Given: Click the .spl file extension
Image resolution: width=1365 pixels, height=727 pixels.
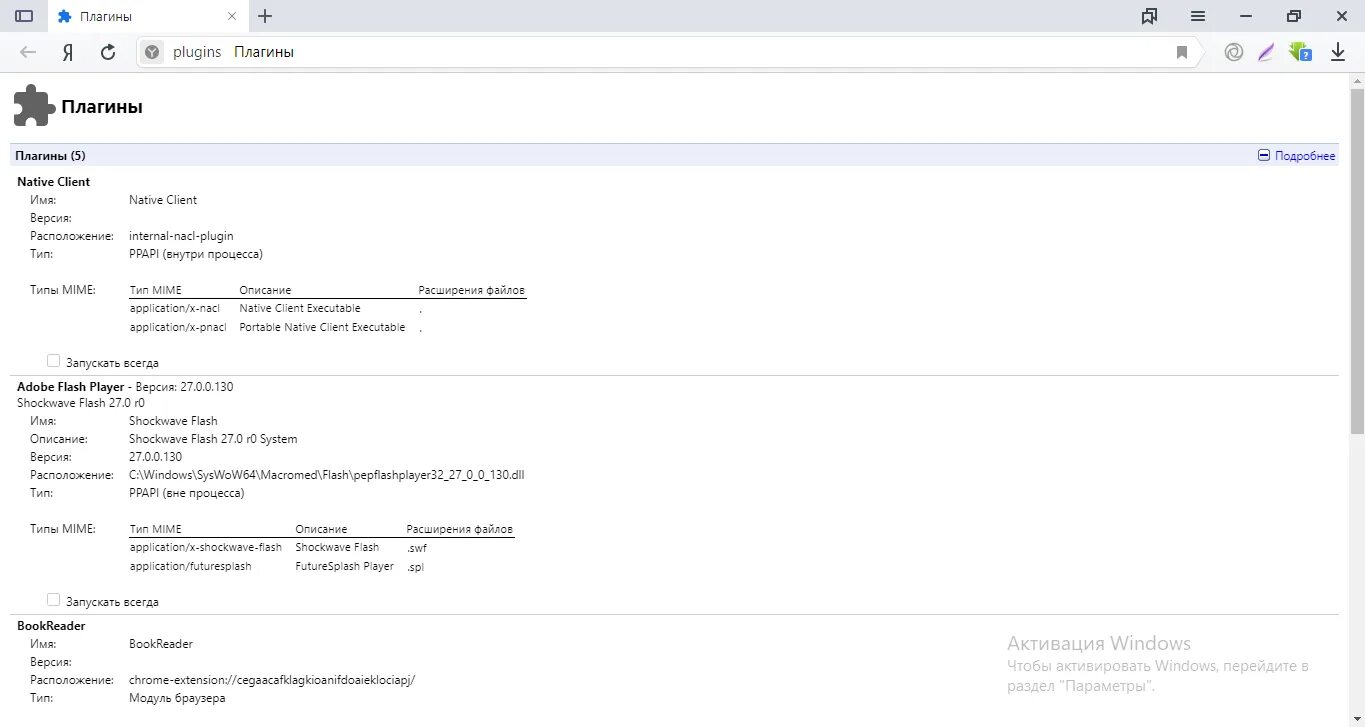Looking at the screenshot, I should tap(415, 567).
